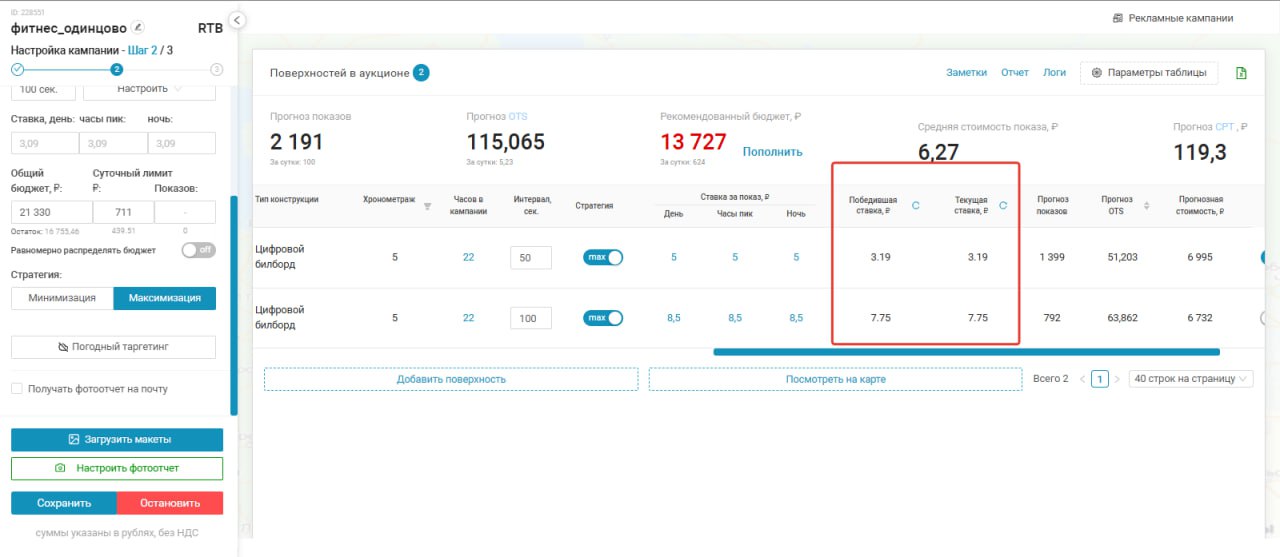Open Отчет tab link
This screenshot has width=1280, height=557.
(1015, 73)
